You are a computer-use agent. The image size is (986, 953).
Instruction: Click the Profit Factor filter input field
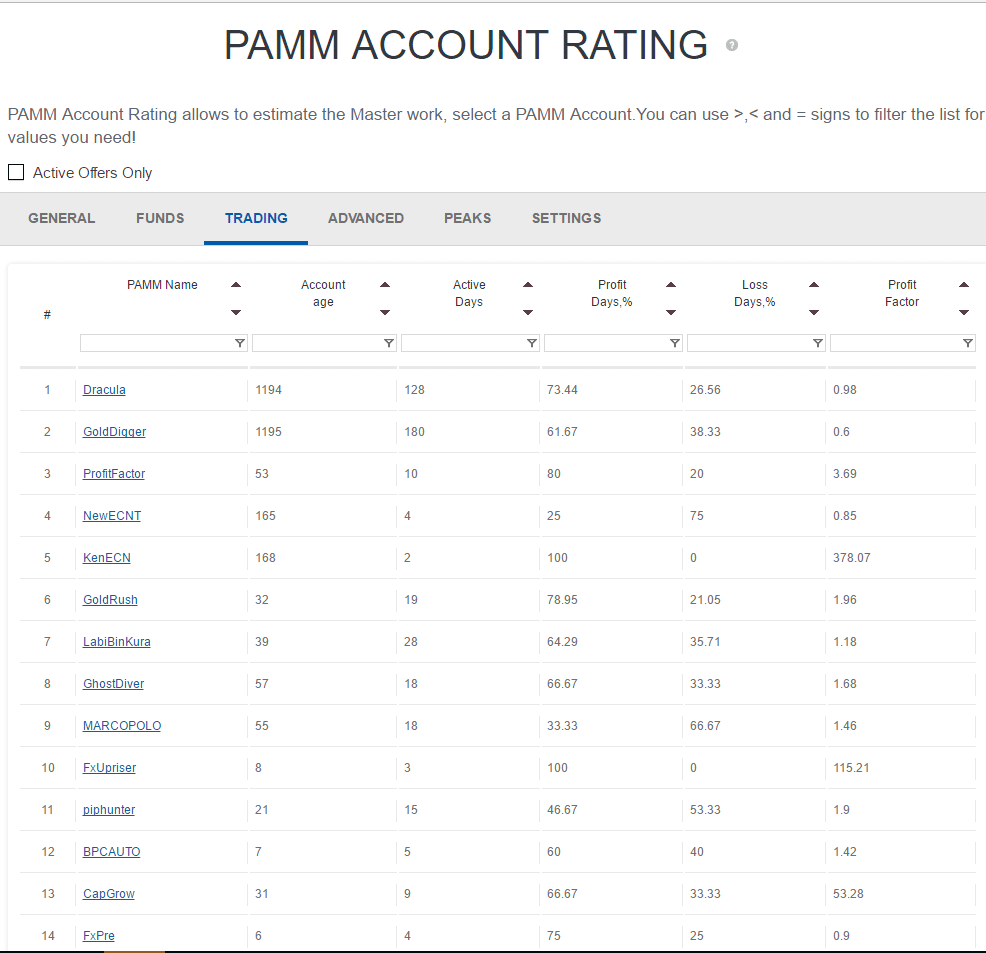[895, 343]
